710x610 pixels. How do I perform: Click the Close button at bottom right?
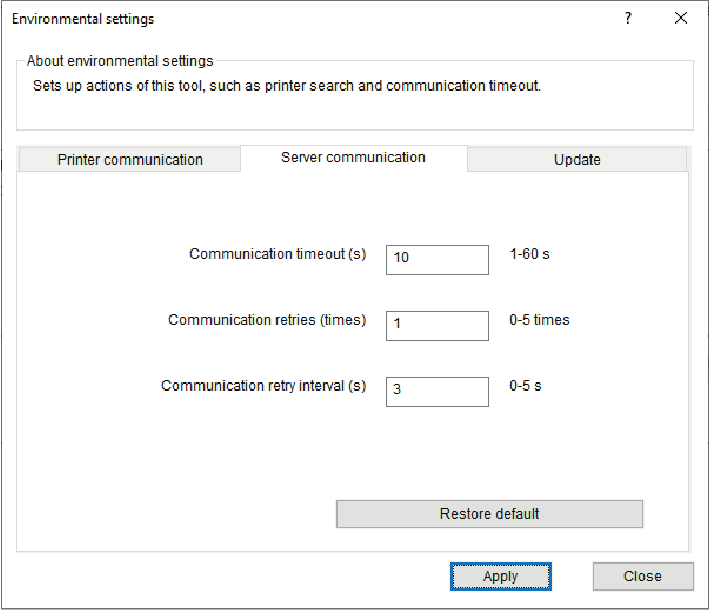point(642,576)
